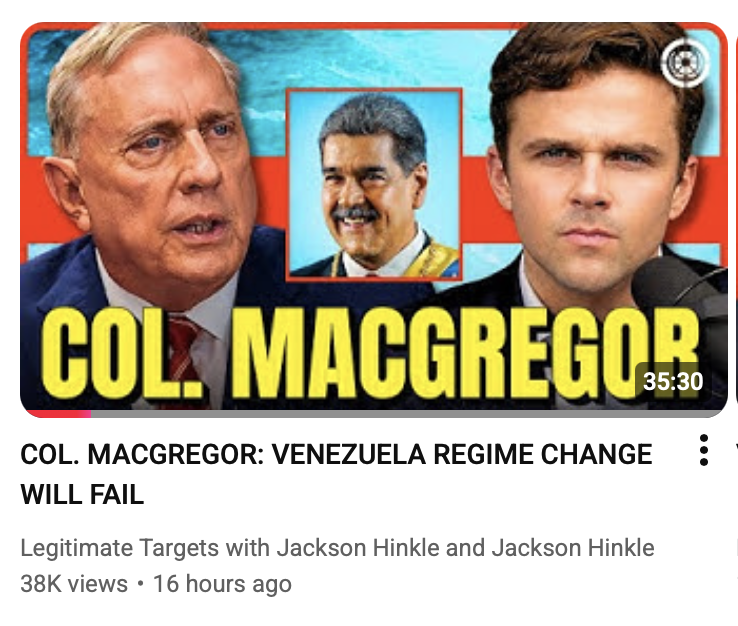Screen dimensions: 738x626
Task: Click the microphone shown in the thumbnail
Action: click(680, 301)
